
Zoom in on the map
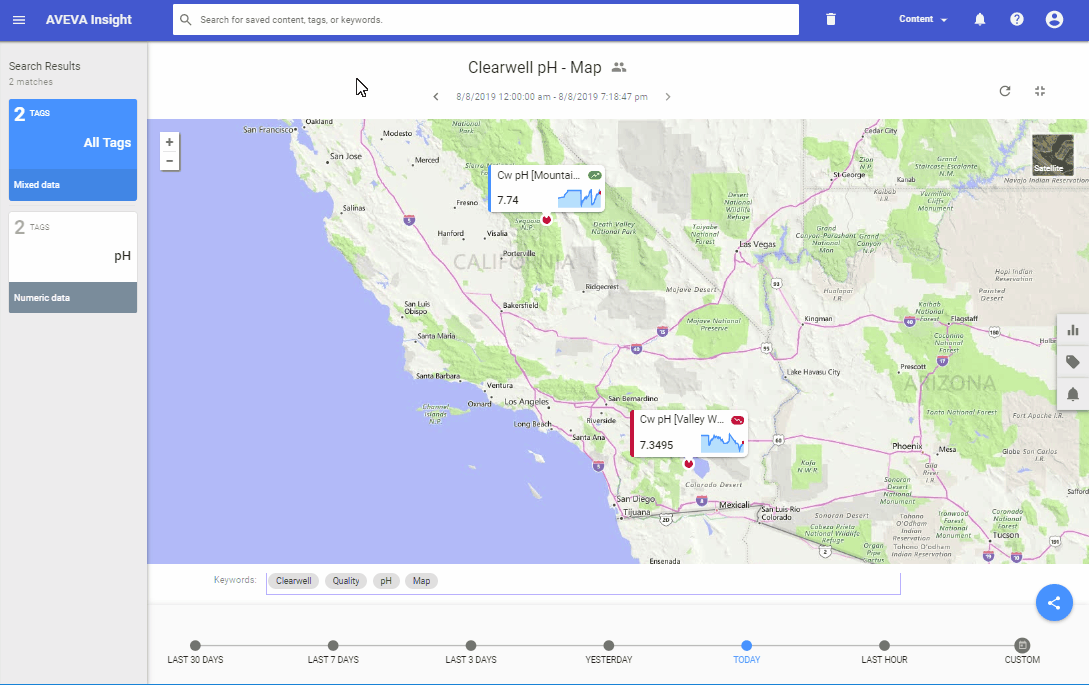point(169,142)
